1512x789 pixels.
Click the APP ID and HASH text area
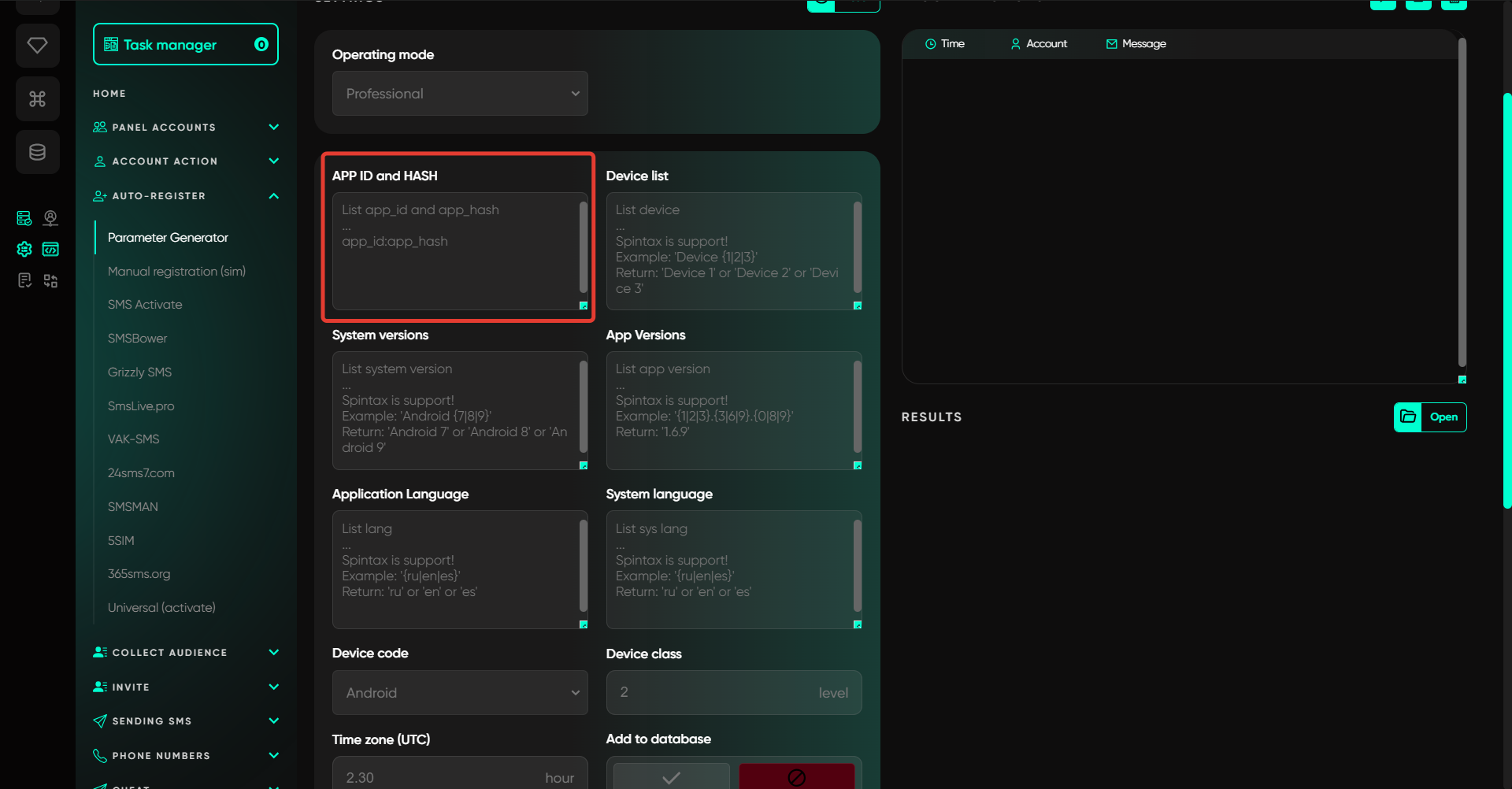click(455, 250)
